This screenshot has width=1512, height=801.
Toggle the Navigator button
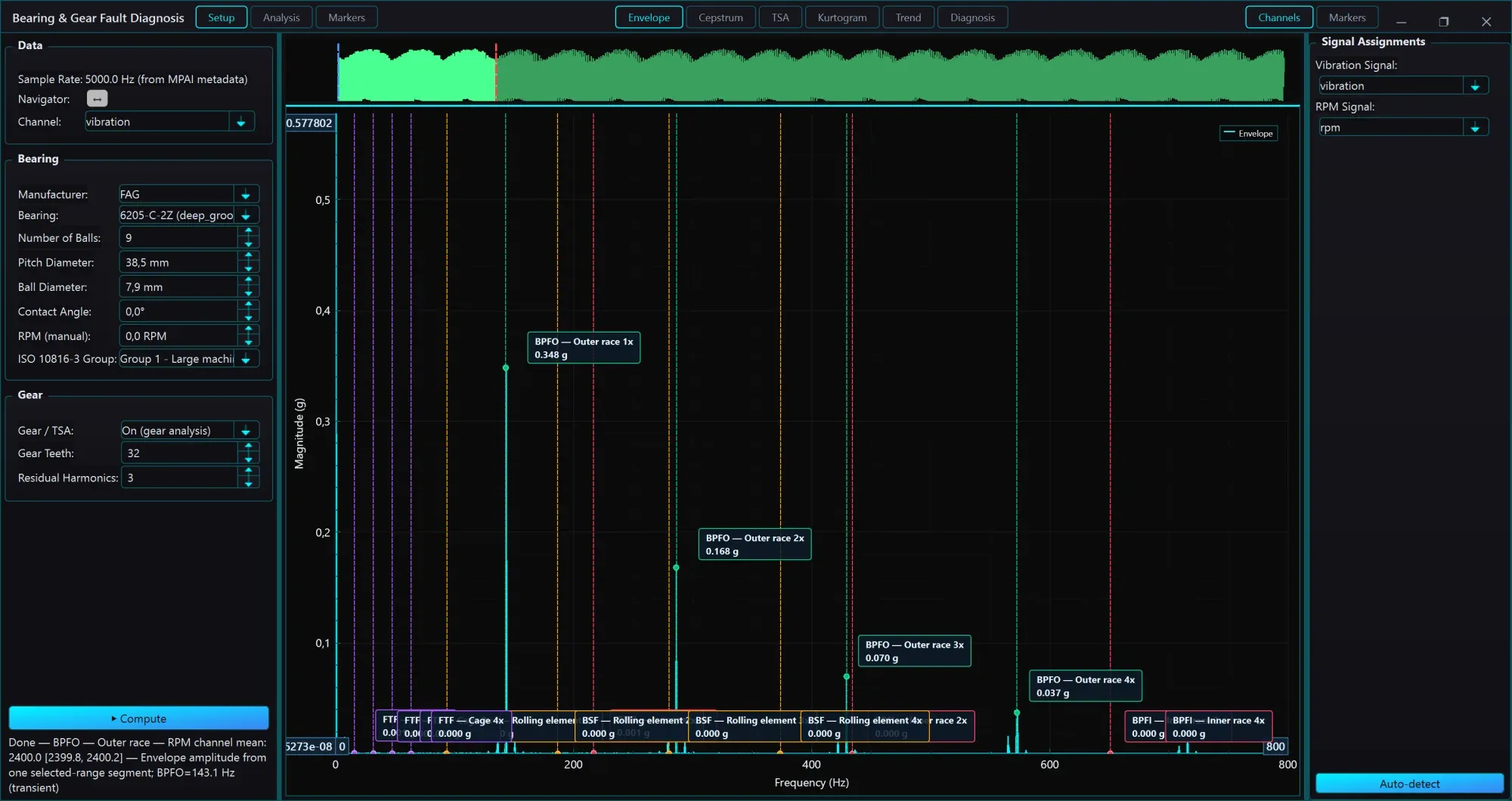[x=97, y=99]
